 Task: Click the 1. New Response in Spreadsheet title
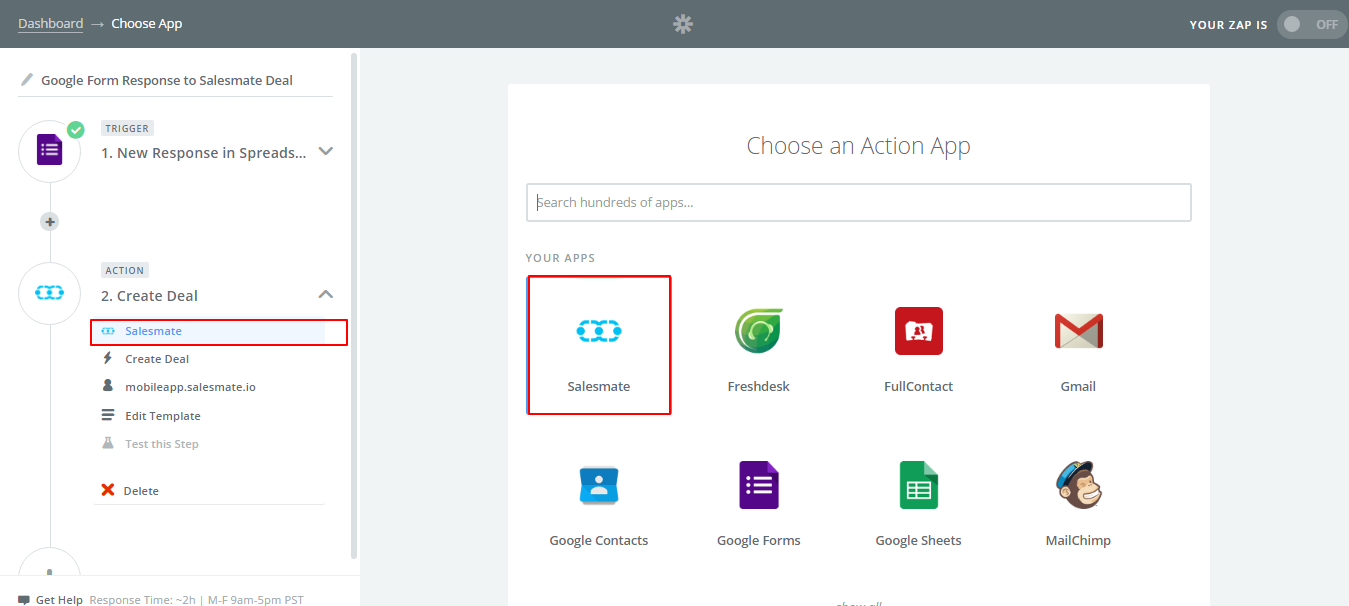click(204, 153)
